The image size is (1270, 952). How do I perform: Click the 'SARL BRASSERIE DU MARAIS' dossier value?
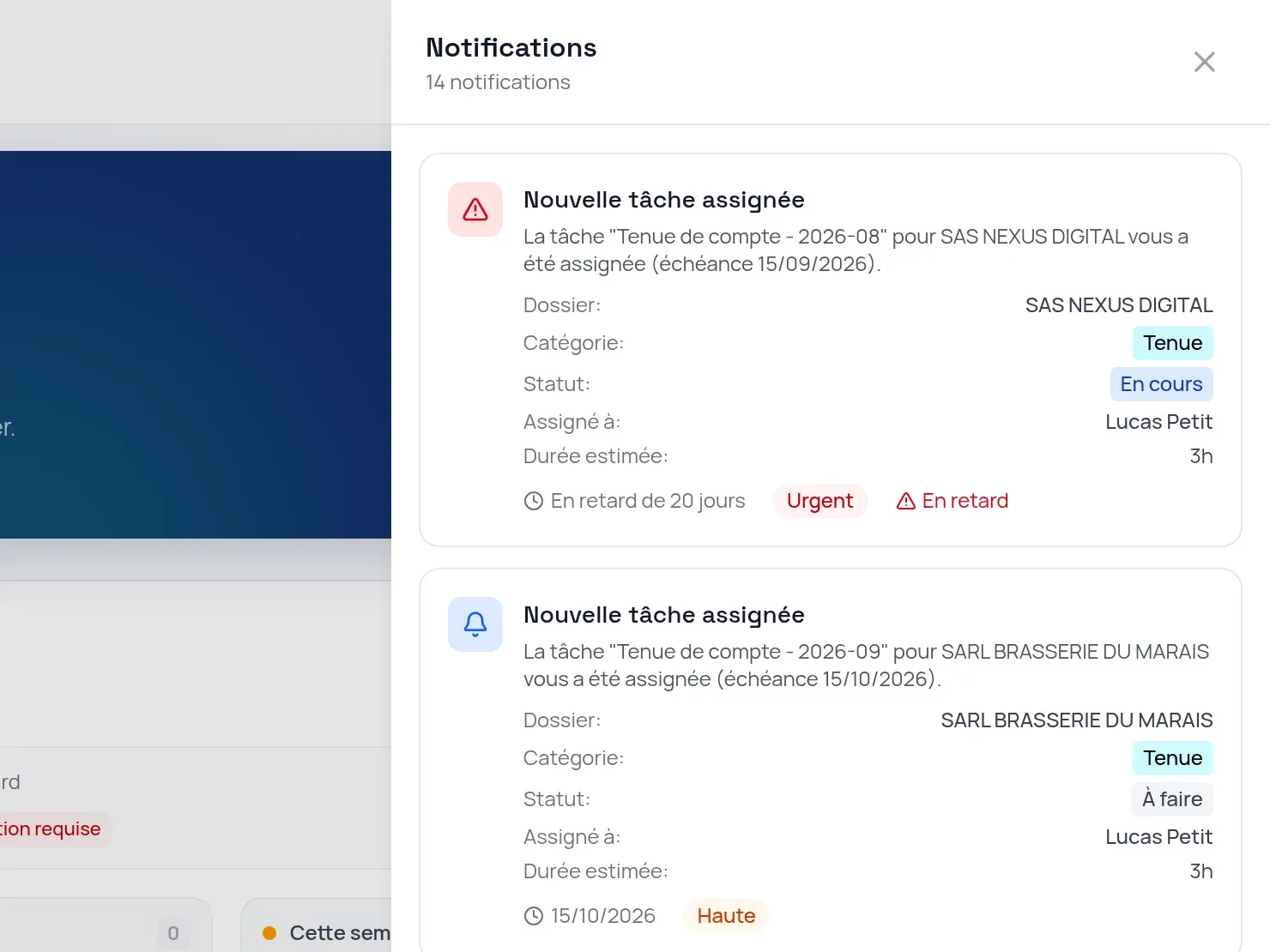tap(1077, 720)
